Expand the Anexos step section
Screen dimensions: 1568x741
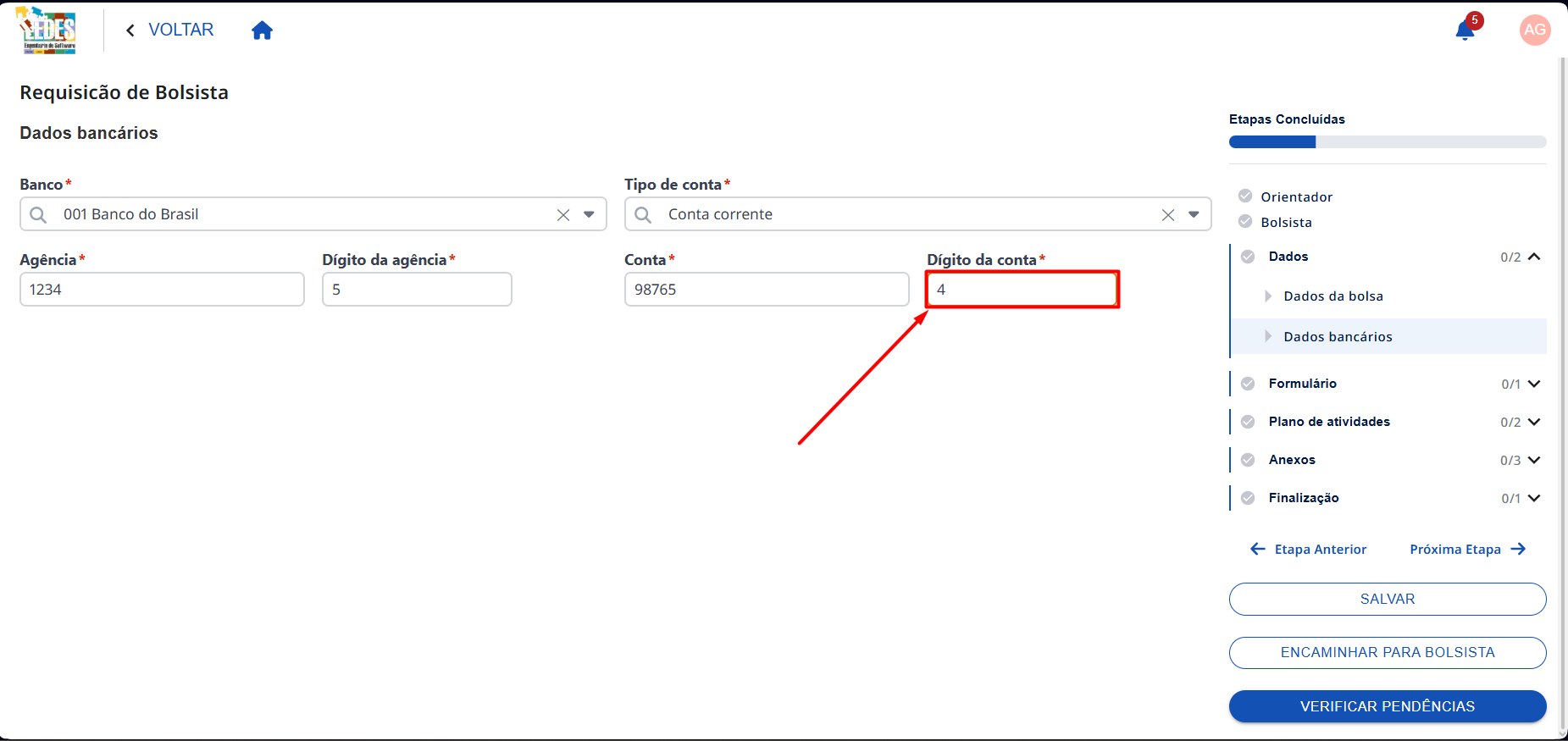coord(1534,460)
